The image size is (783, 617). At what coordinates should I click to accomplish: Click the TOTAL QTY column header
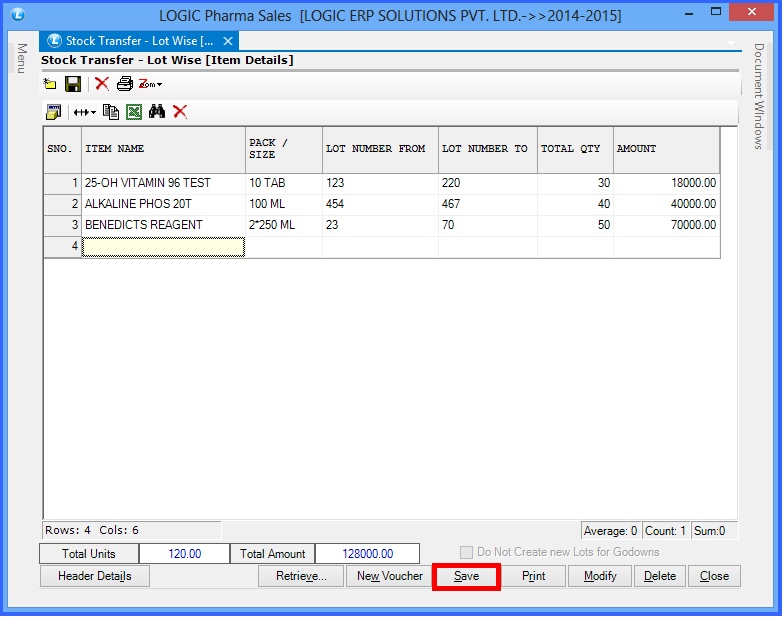[575, 150]
